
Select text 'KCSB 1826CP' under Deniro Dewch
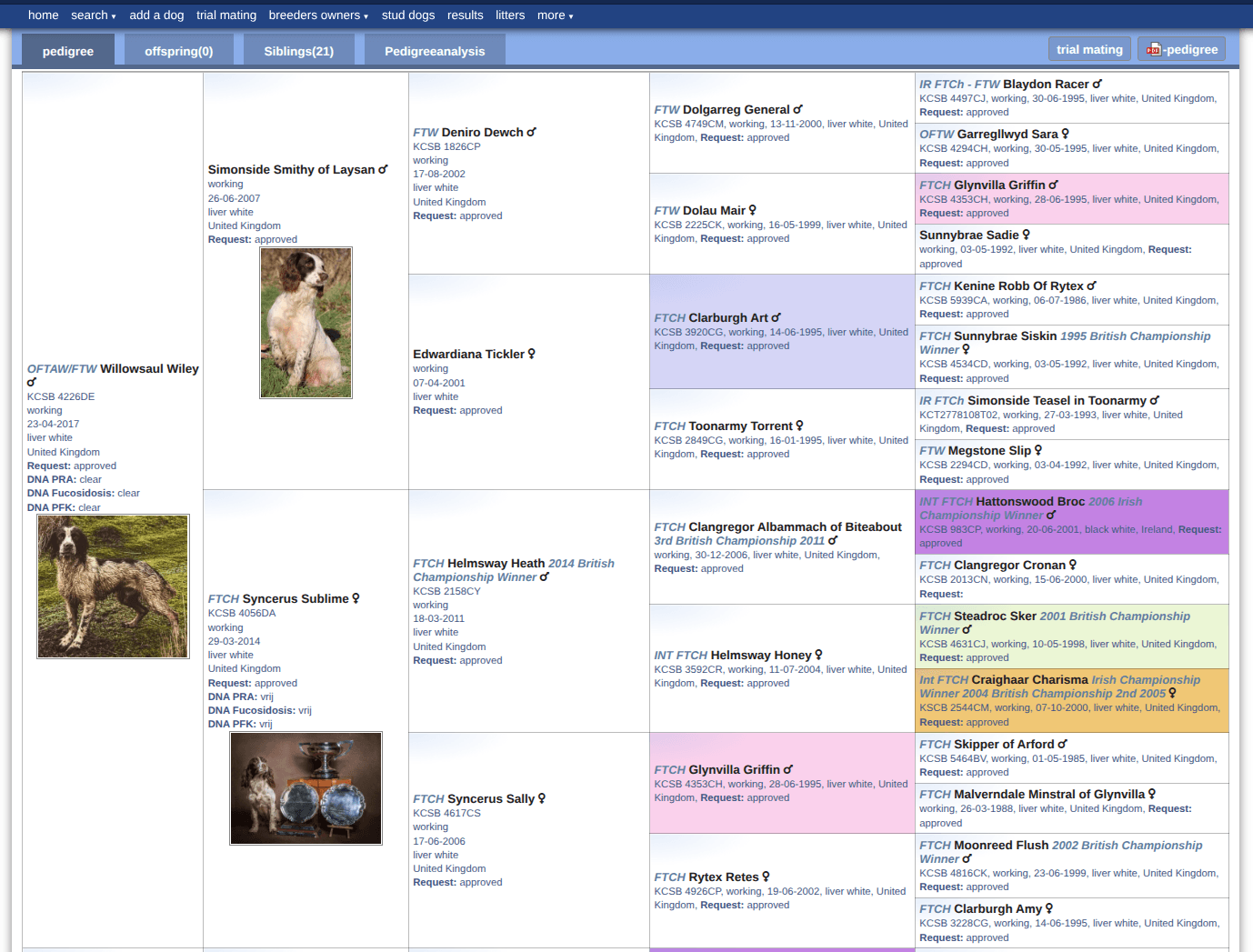446,146
